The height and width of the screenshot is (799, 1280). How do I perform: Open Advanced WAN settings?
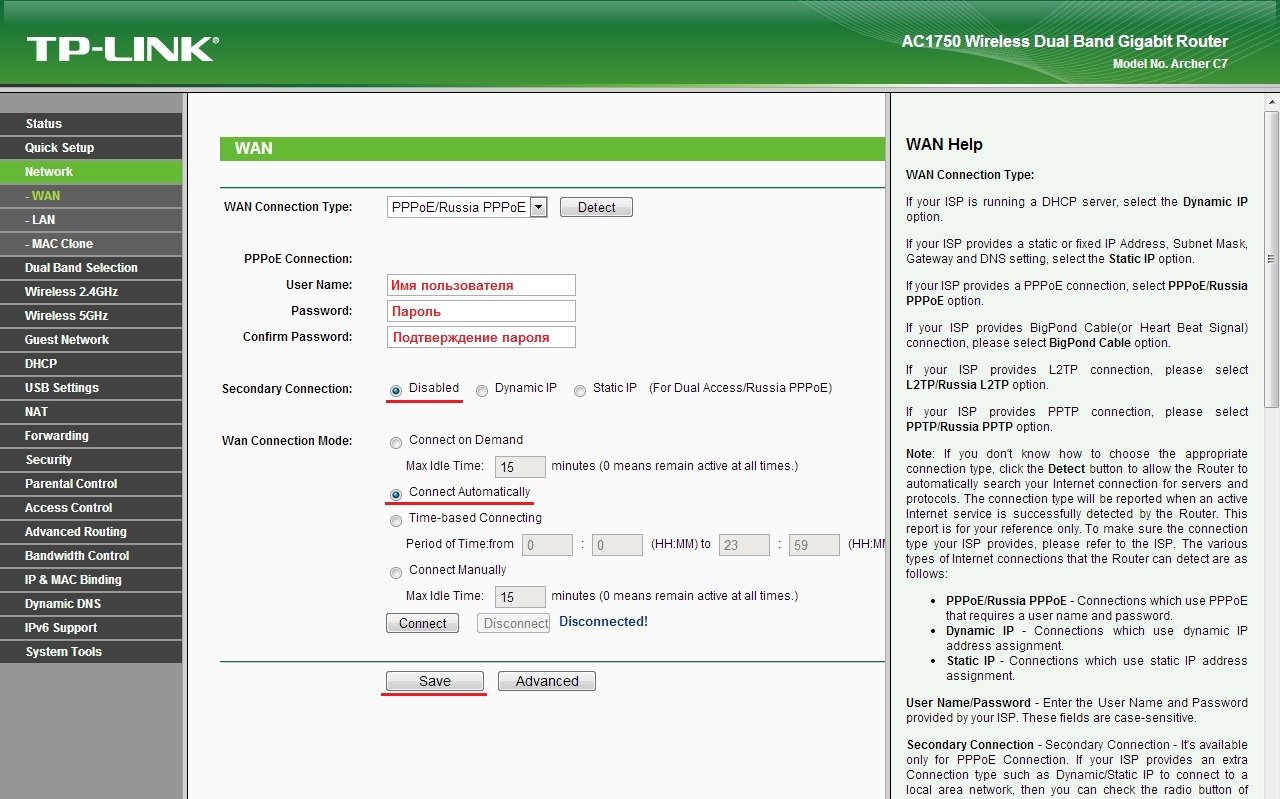click(x=546, y=681)
